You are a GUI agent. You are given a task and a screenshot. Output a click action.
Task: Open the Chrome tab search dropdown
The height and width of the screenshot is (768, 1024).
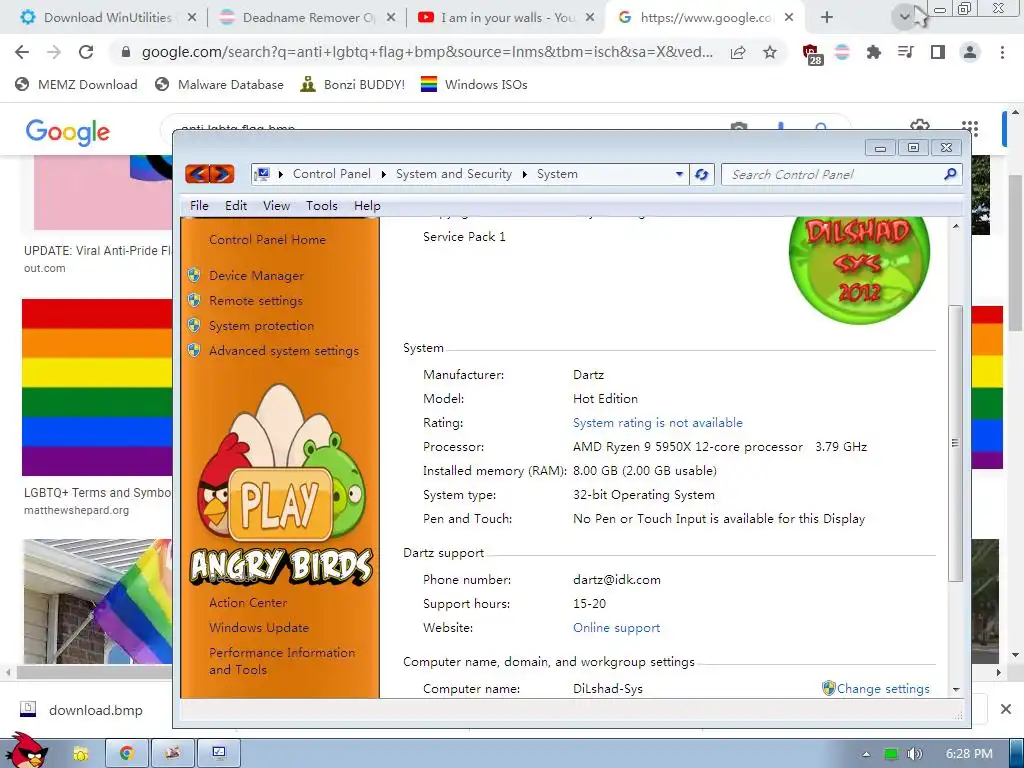pyautogui.click(x=904, y=17)
